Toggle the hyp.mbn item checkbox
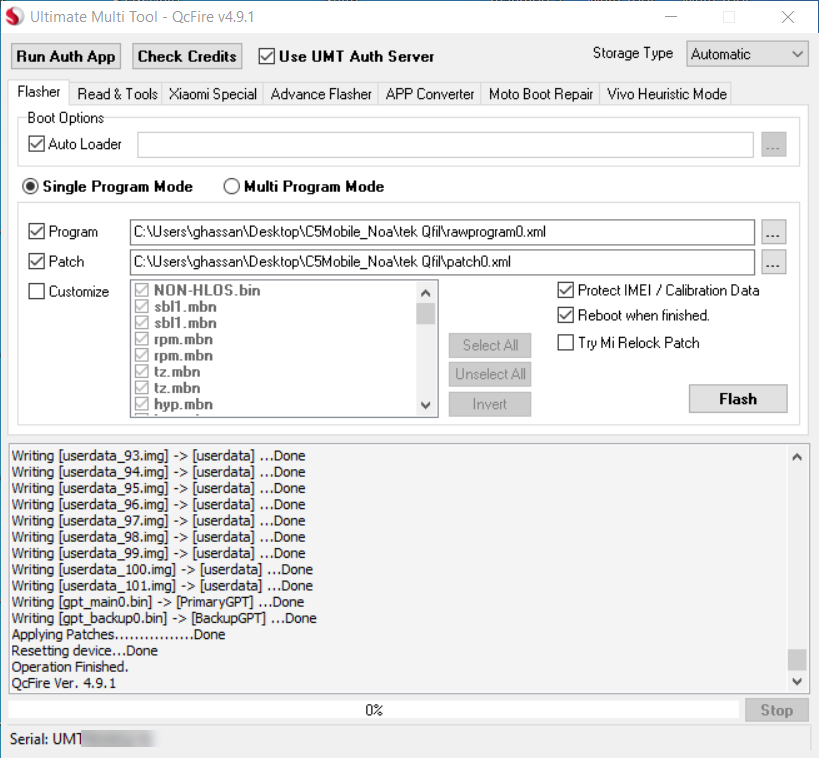Image resolution: width=819 pixels, height=758 pixels. click(142, 404)
